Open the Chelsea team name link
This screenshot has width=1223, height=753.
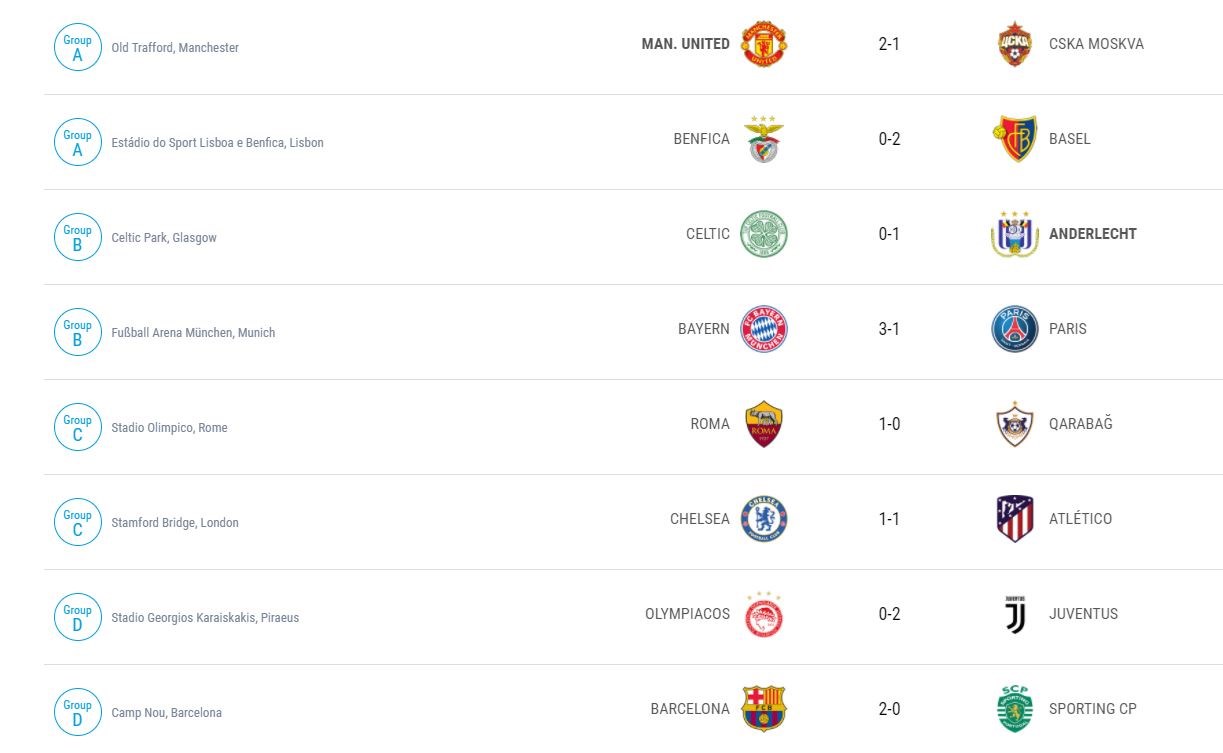coord(700,519)
